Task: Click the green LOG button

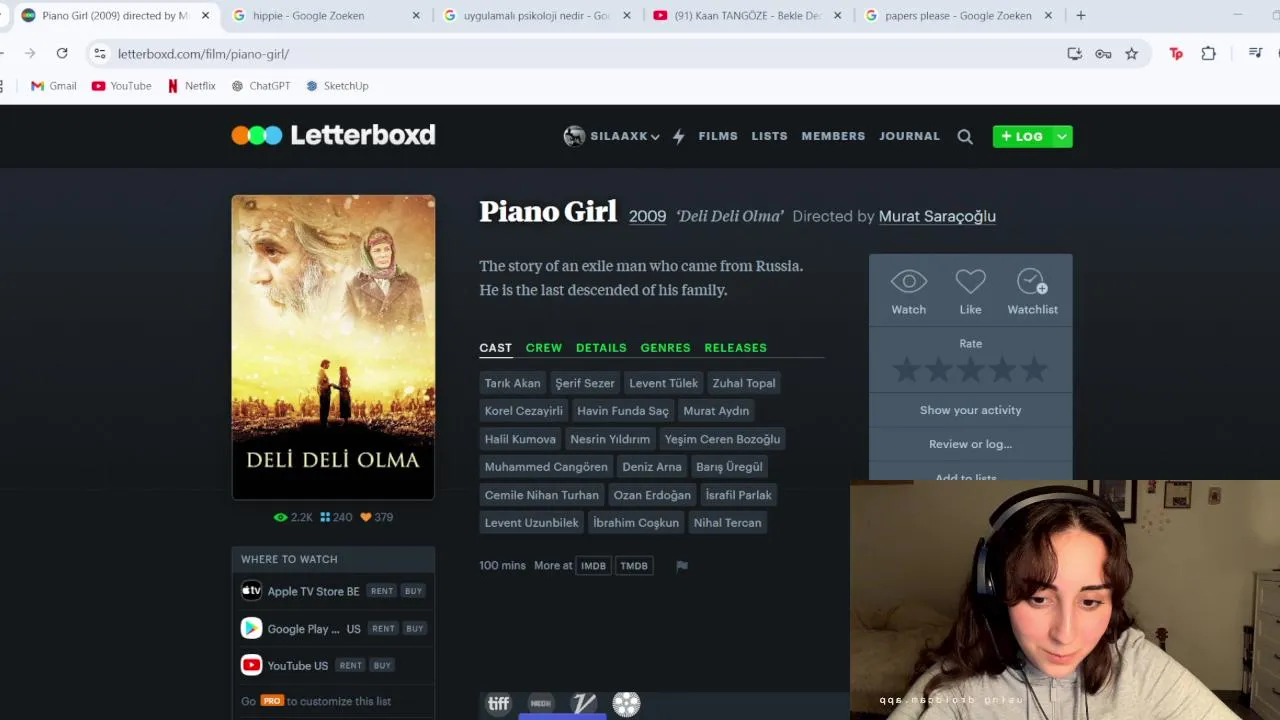Action: pyautogui.click(x=1022, y=136)
